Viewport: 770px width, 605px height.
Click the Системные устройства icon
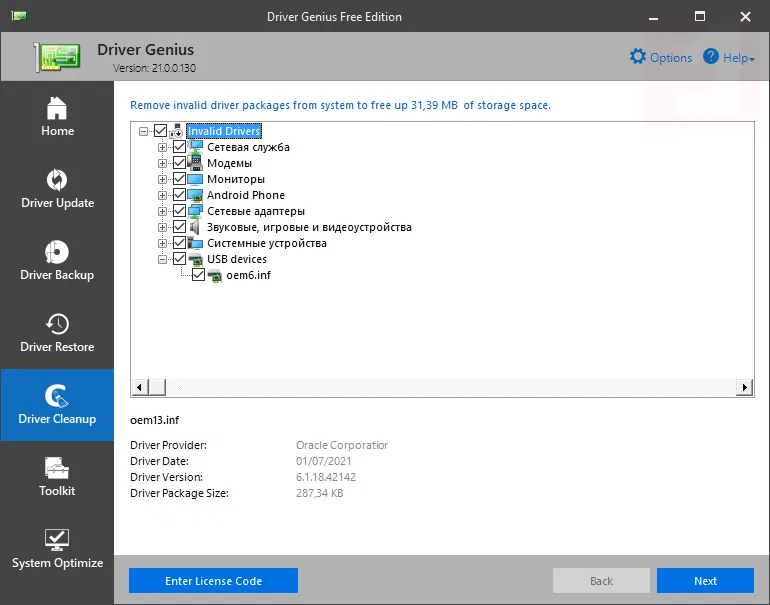(195, 243)
